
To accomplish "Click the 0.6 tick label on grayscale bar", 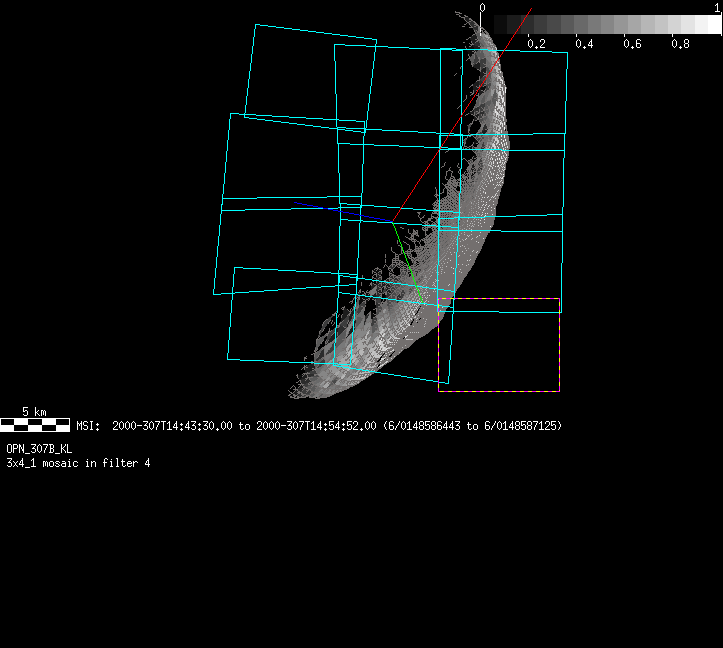I will pyautogui.click(x=632, y=44).
